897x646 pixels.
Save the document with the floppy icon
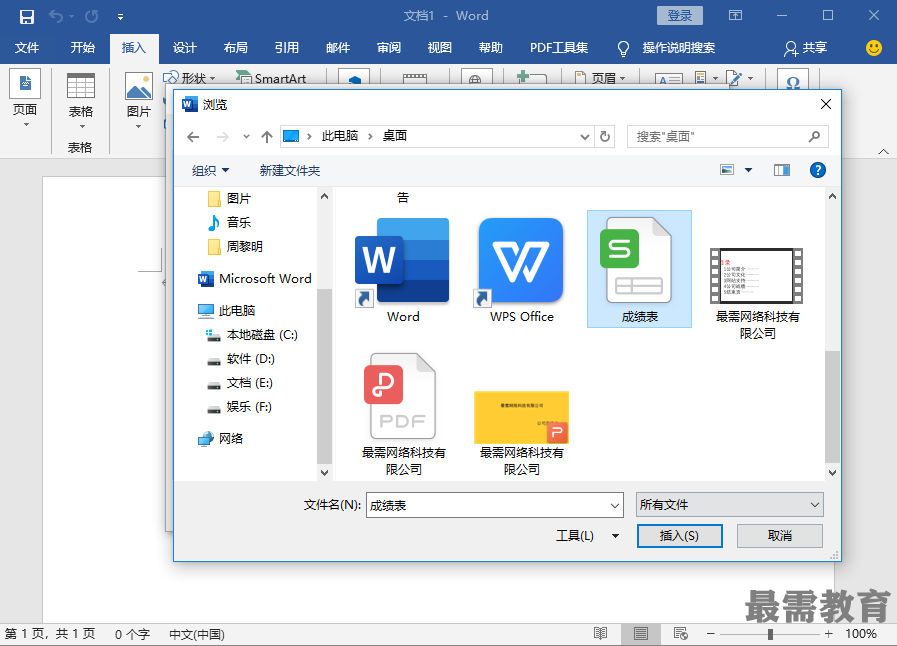tap(26, 16)
